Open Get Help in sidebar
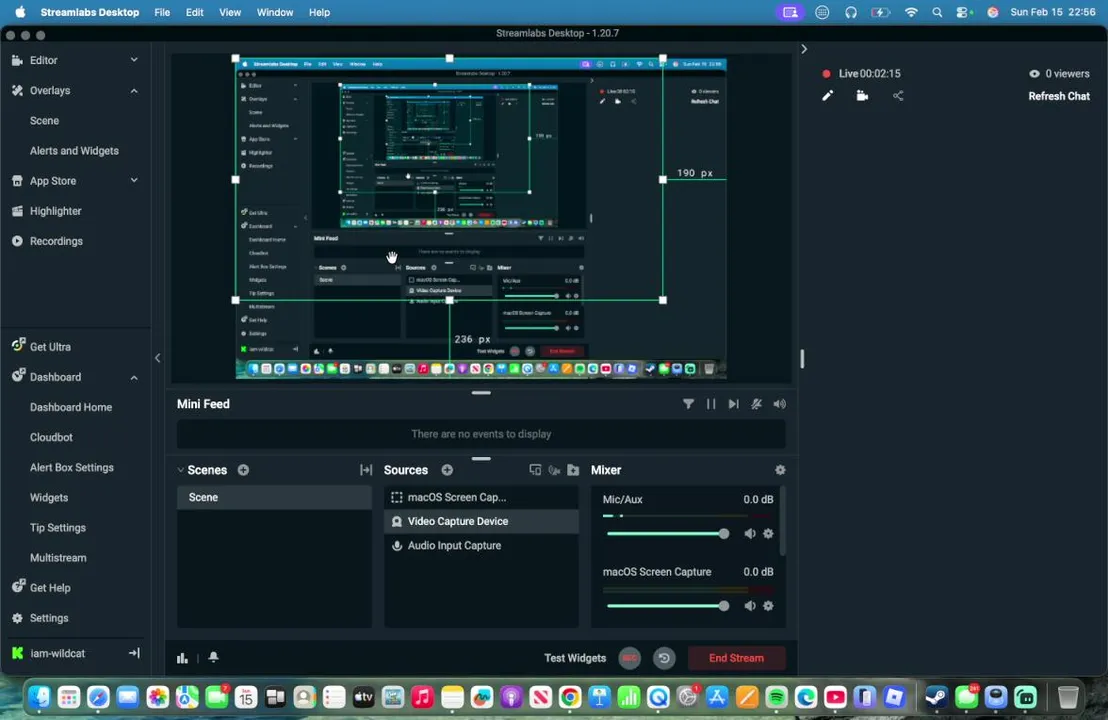This screenshot has width=1108, height=720. point(49,588)
